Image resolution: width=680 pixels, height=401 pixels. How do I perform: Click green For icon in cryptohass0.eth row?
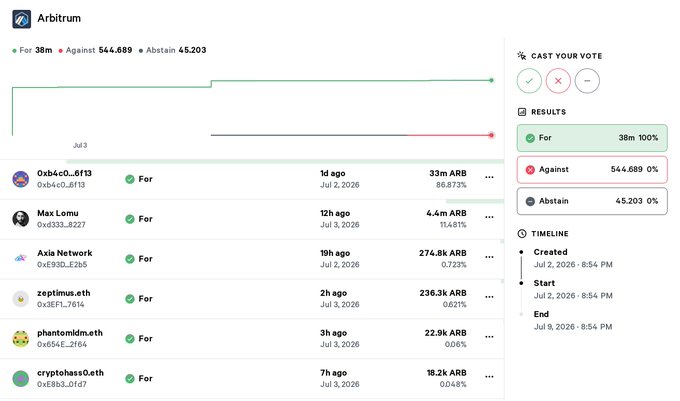tap(130, 378)
